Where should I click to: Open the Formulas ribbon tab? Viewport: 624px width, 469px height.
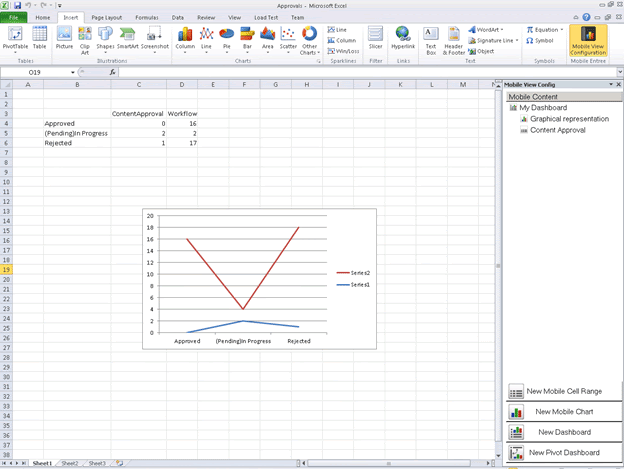(x=146, y=17)
